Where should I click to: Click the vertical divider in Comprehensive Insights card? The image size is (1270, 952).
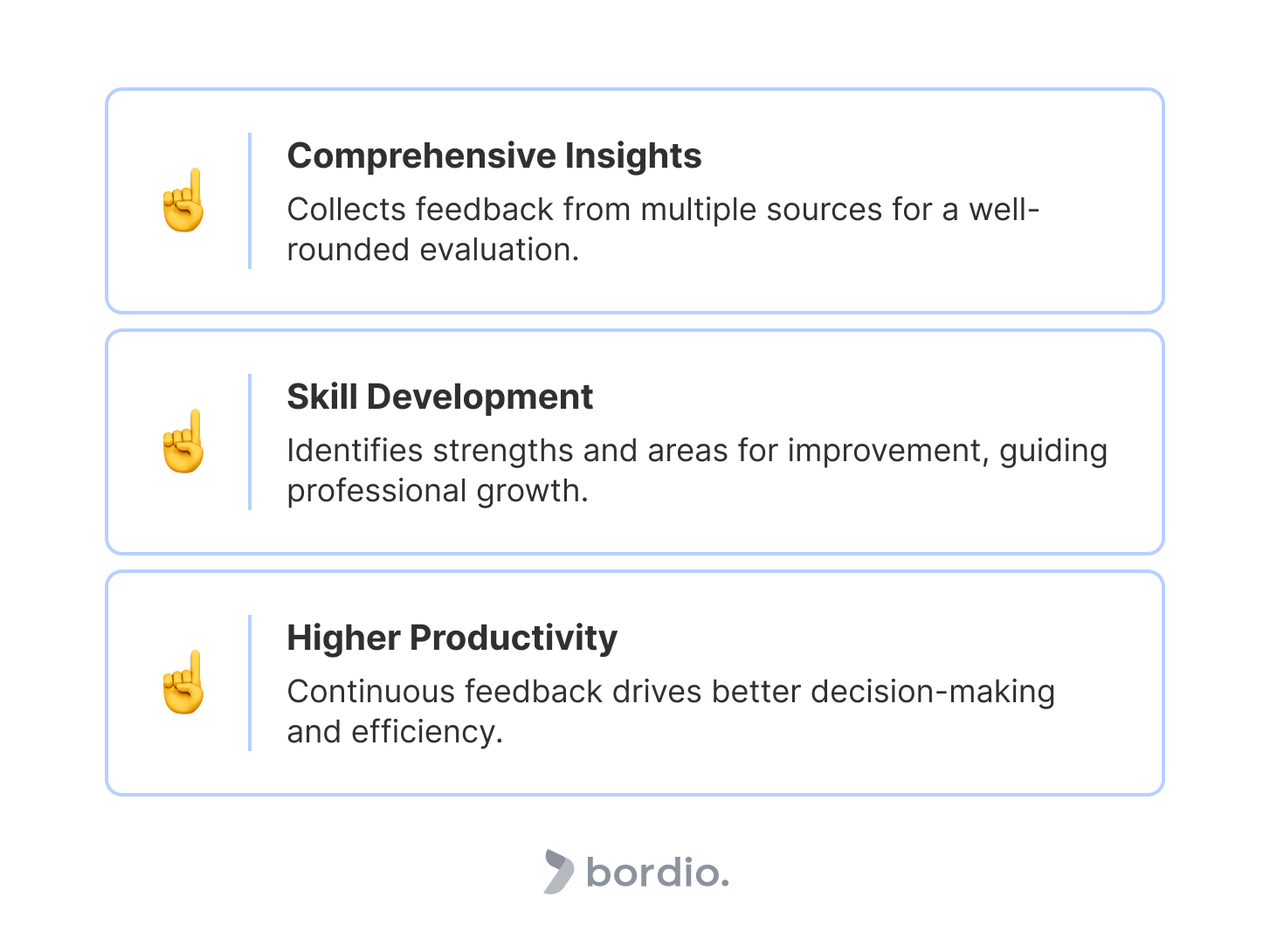(x=250, y=201)
